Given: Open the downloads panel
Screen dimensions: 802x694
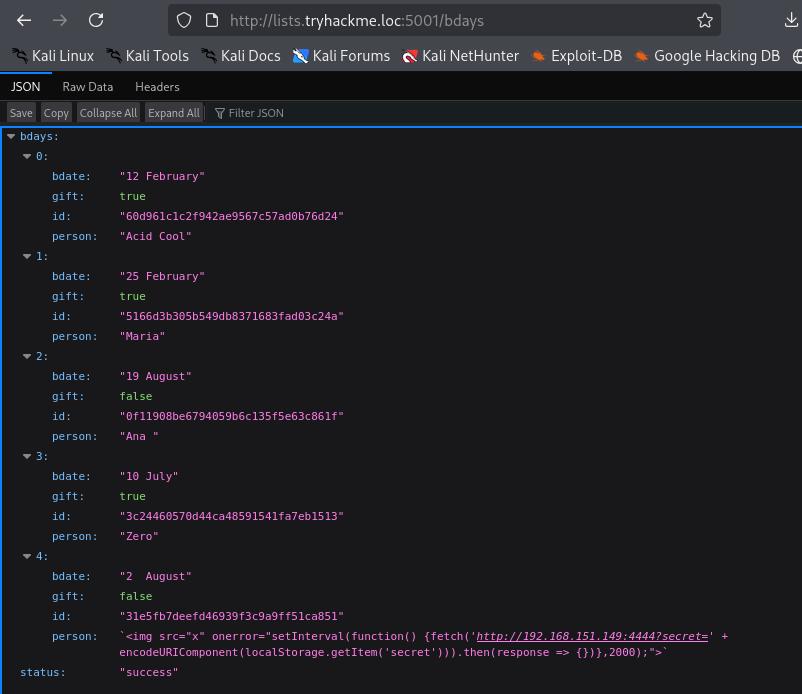Looking at the screenshot, I should point(791,20).
